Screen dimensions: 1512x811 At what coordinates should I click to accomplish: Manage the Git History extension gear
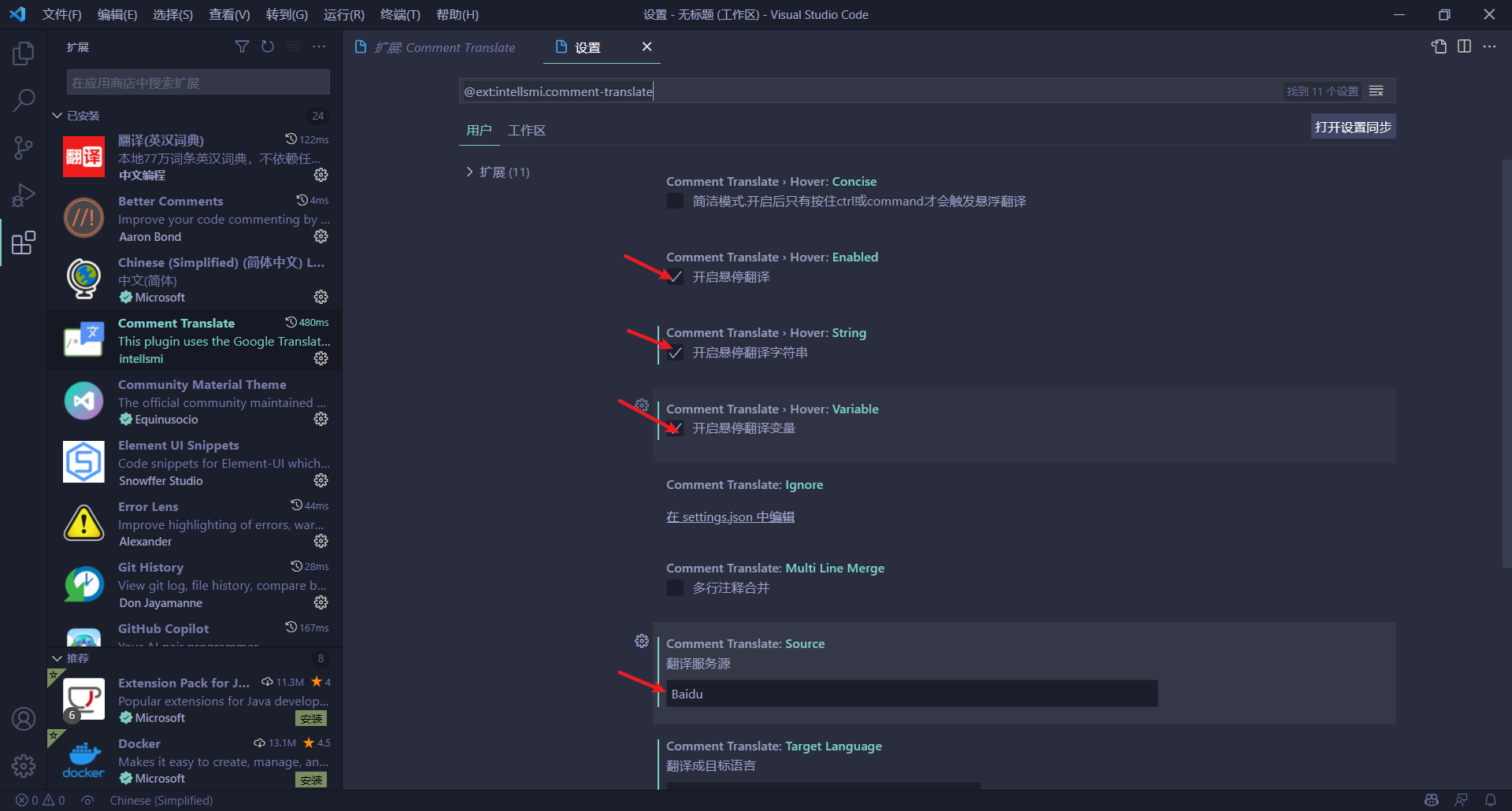click(321, 602)
